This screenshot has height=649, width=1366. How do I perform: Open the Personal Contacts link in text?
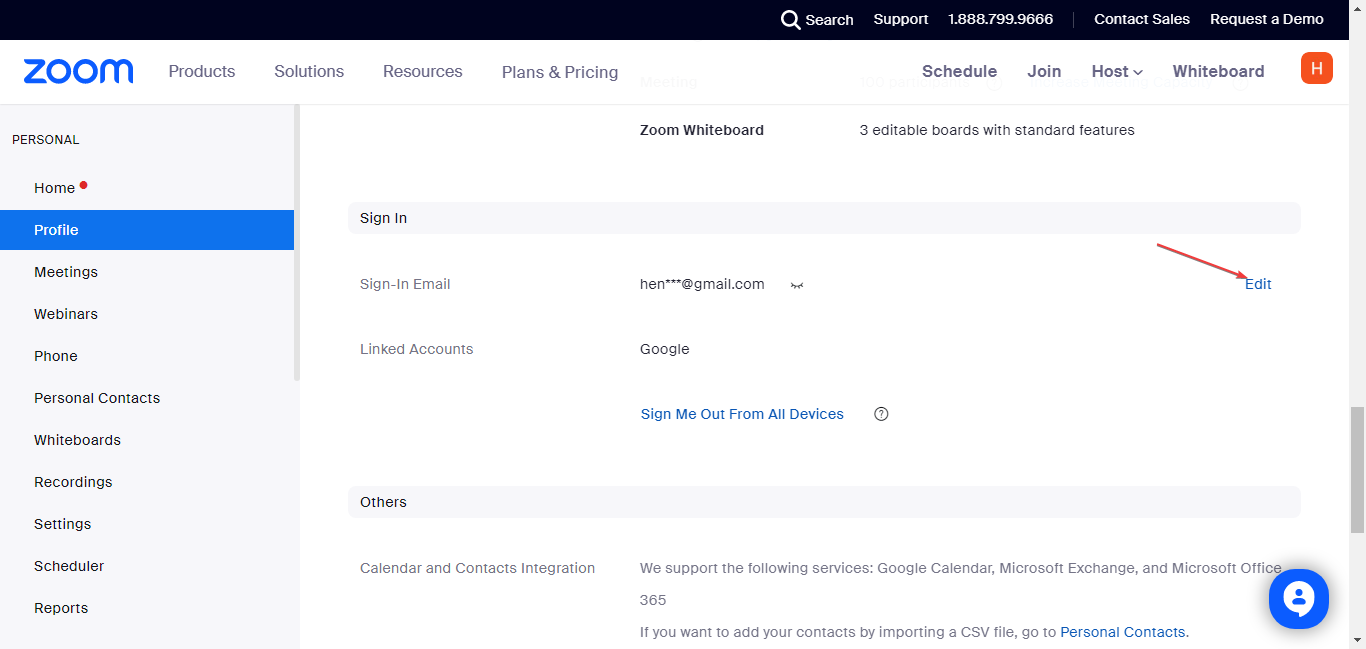[1122, 632]
